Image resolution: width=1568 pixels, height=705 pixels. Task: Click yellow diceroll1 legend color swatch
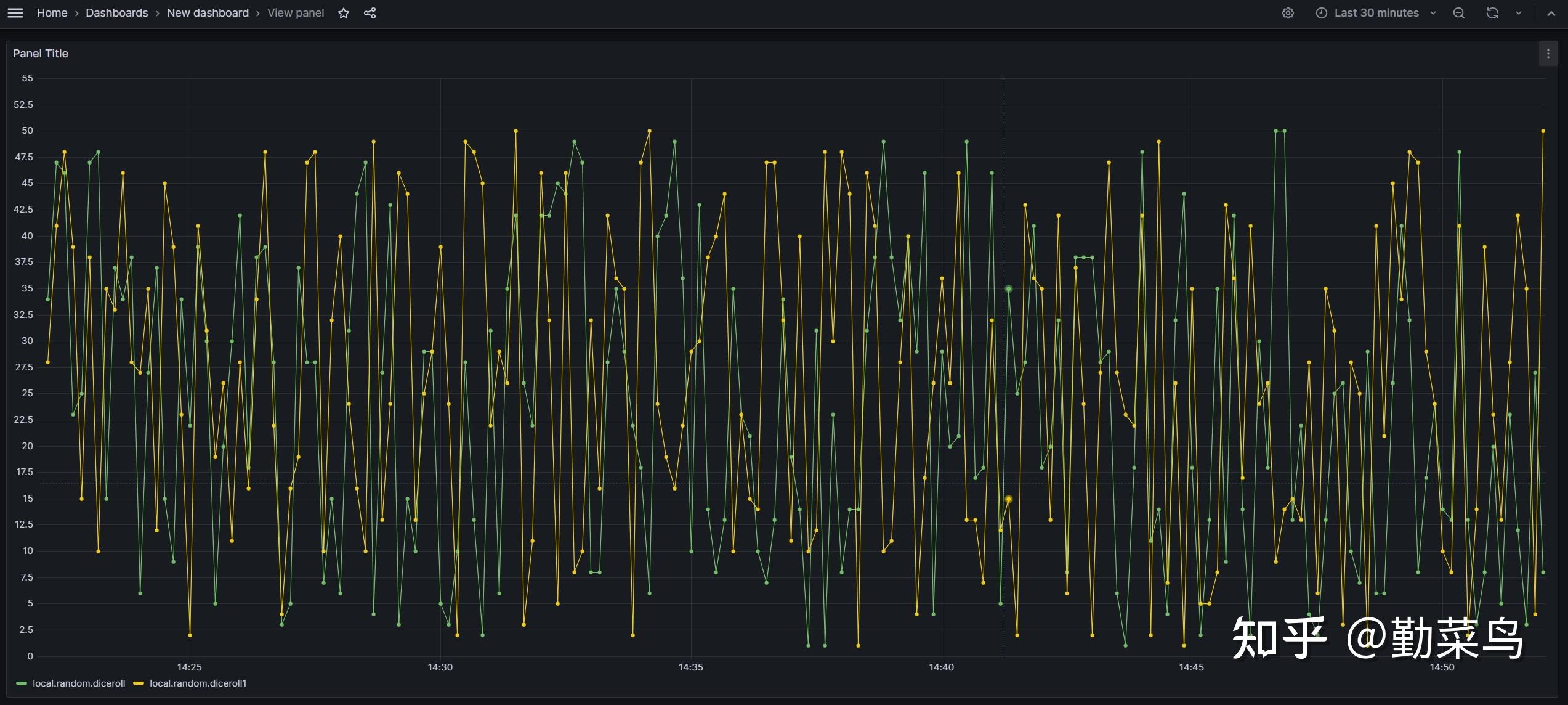point(139,683)
